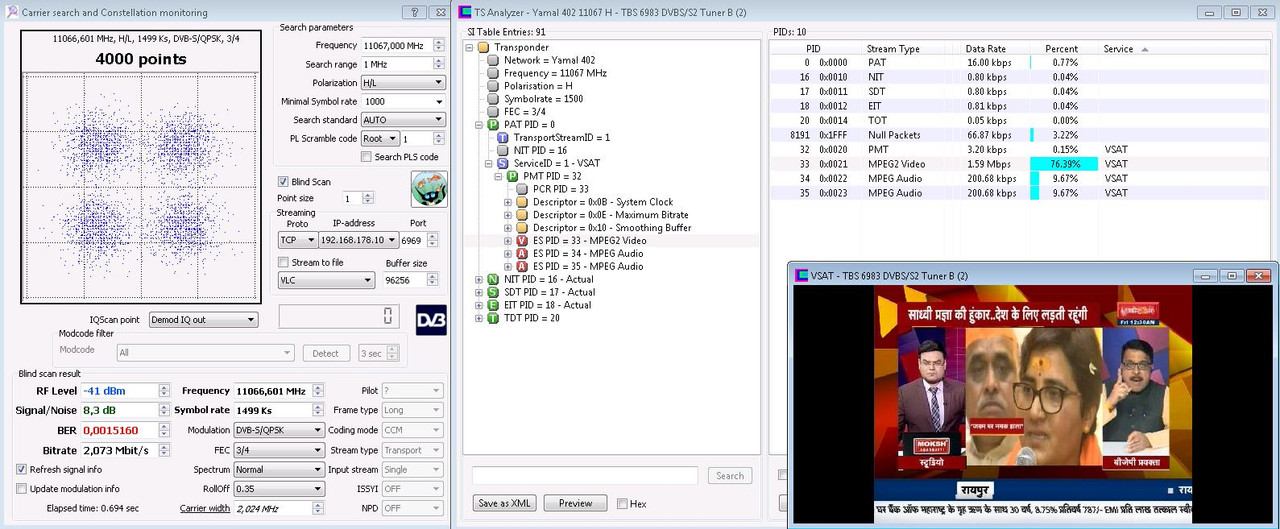Click the blue T icon for TransportStreamID = 1
The height and width of the screenshot is (529, 1280).
tap(503, 137)
